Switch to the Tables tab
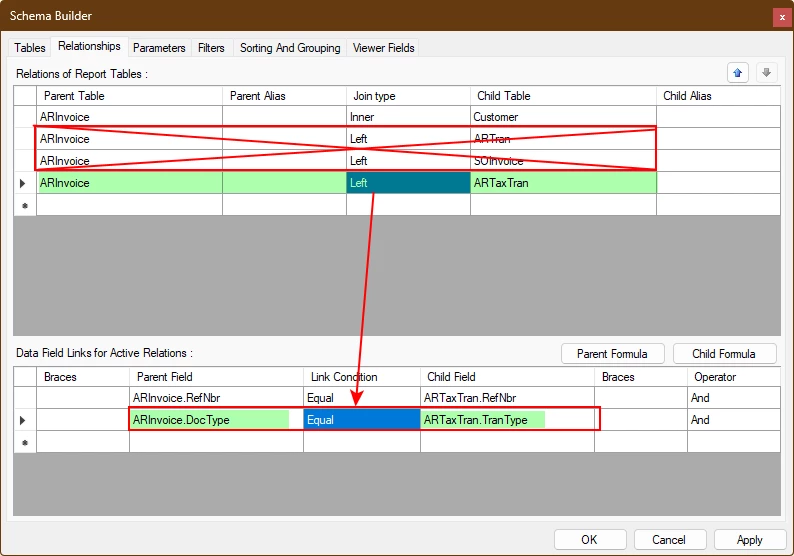 pos(29,48)
